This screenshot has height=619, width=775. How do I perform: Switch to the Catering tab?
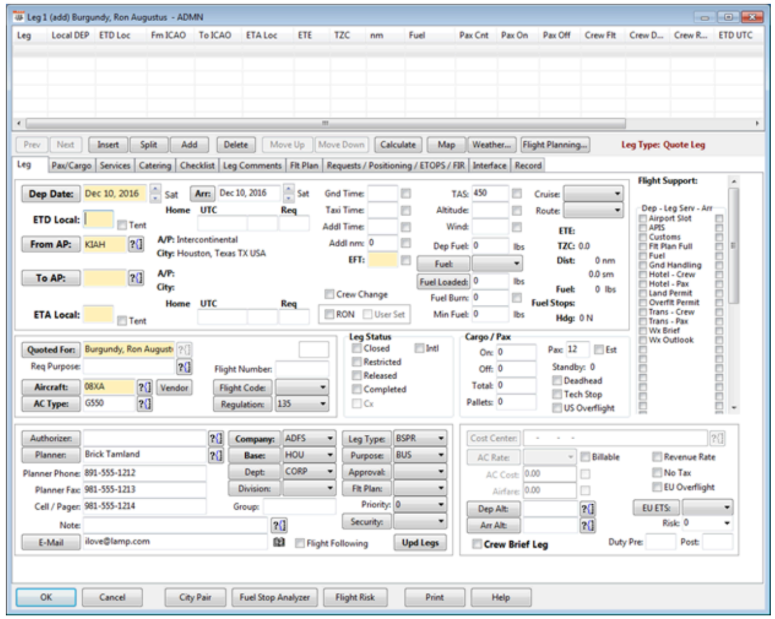155,166
